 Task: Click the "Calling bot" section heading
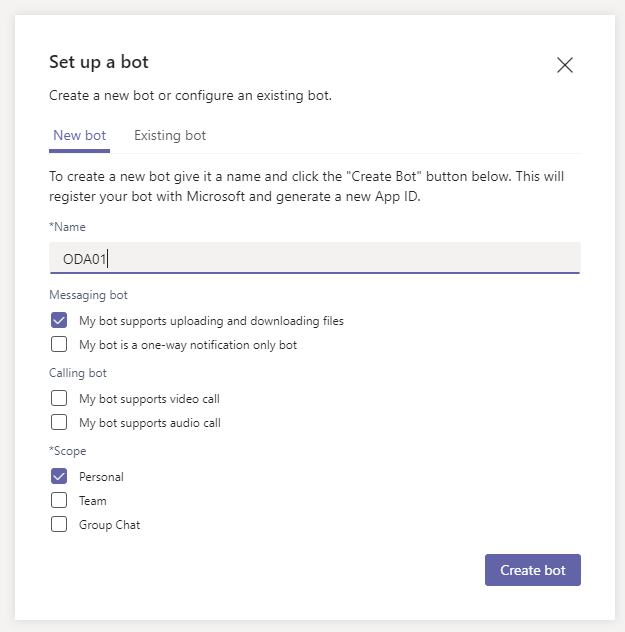click(77, 373)
